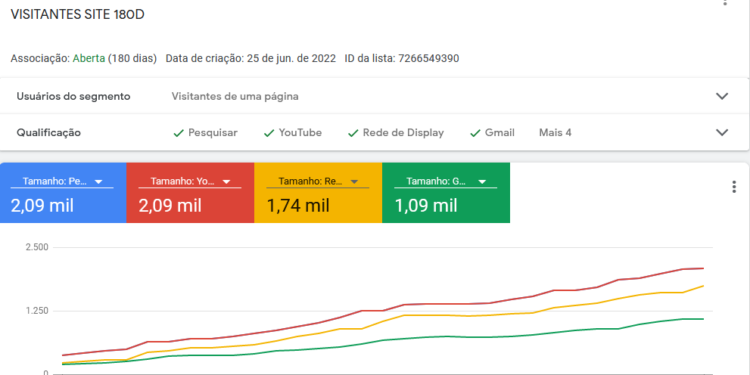Click the Gmail qualification check mark

coord(475,133)
